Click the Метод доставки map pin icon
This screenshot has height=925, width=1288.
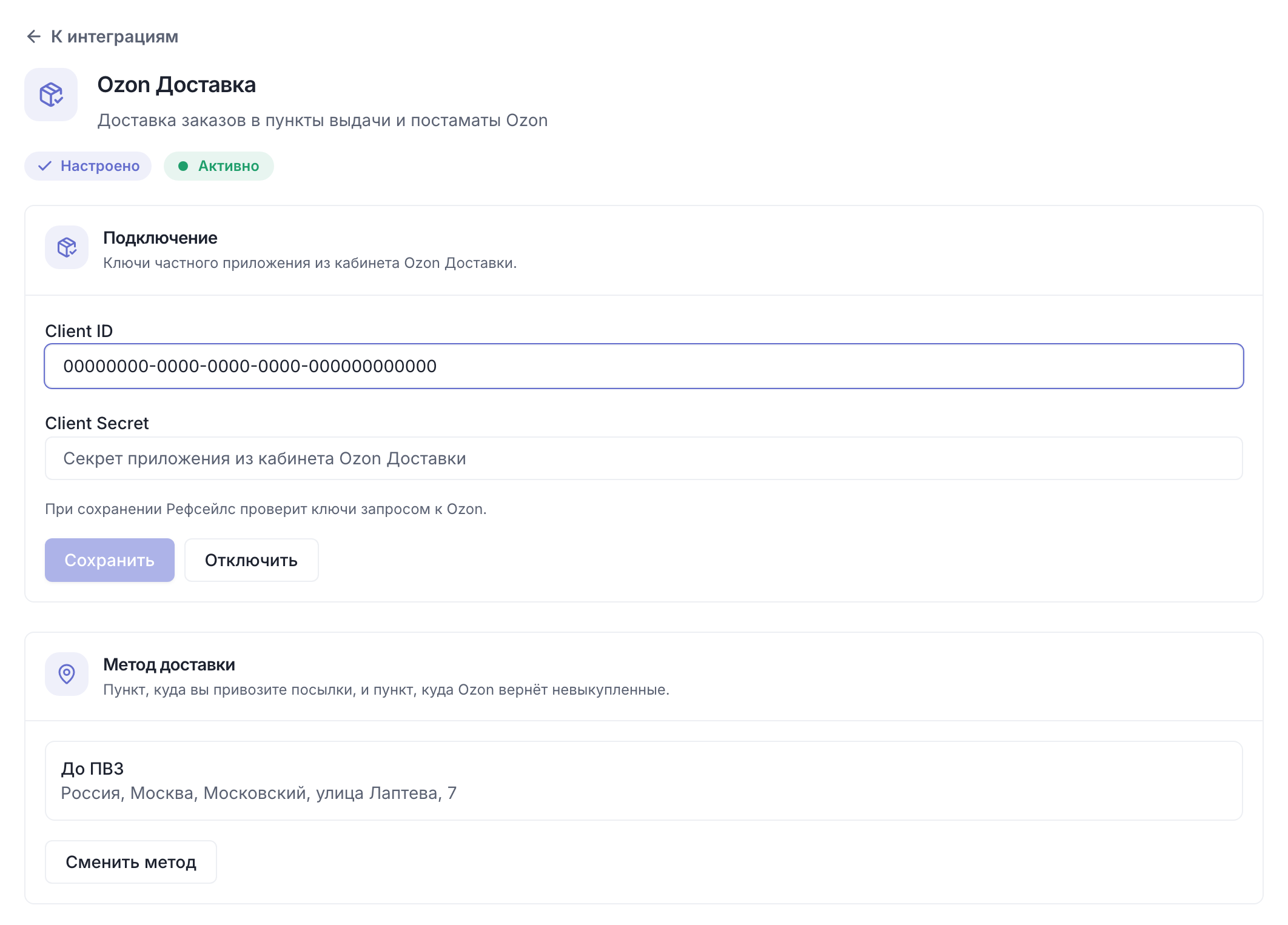pyautogui.click(x=67, y=674)
